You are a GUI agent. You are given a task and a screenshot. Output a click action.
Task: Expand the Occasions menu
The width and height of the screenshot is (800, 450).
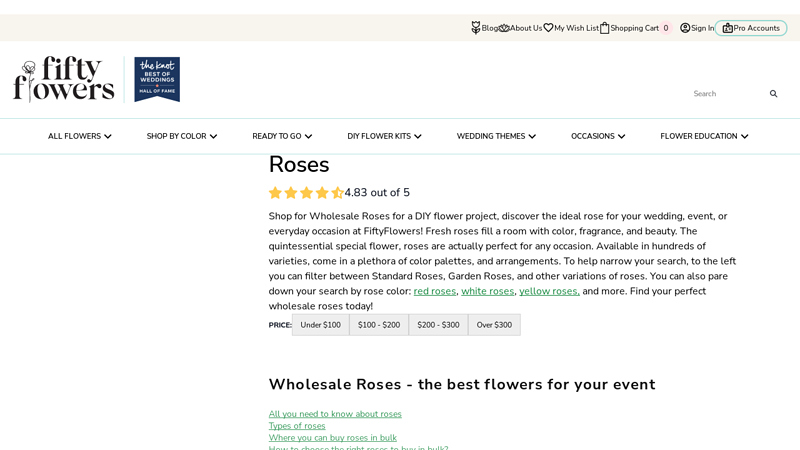pos(598,136)
